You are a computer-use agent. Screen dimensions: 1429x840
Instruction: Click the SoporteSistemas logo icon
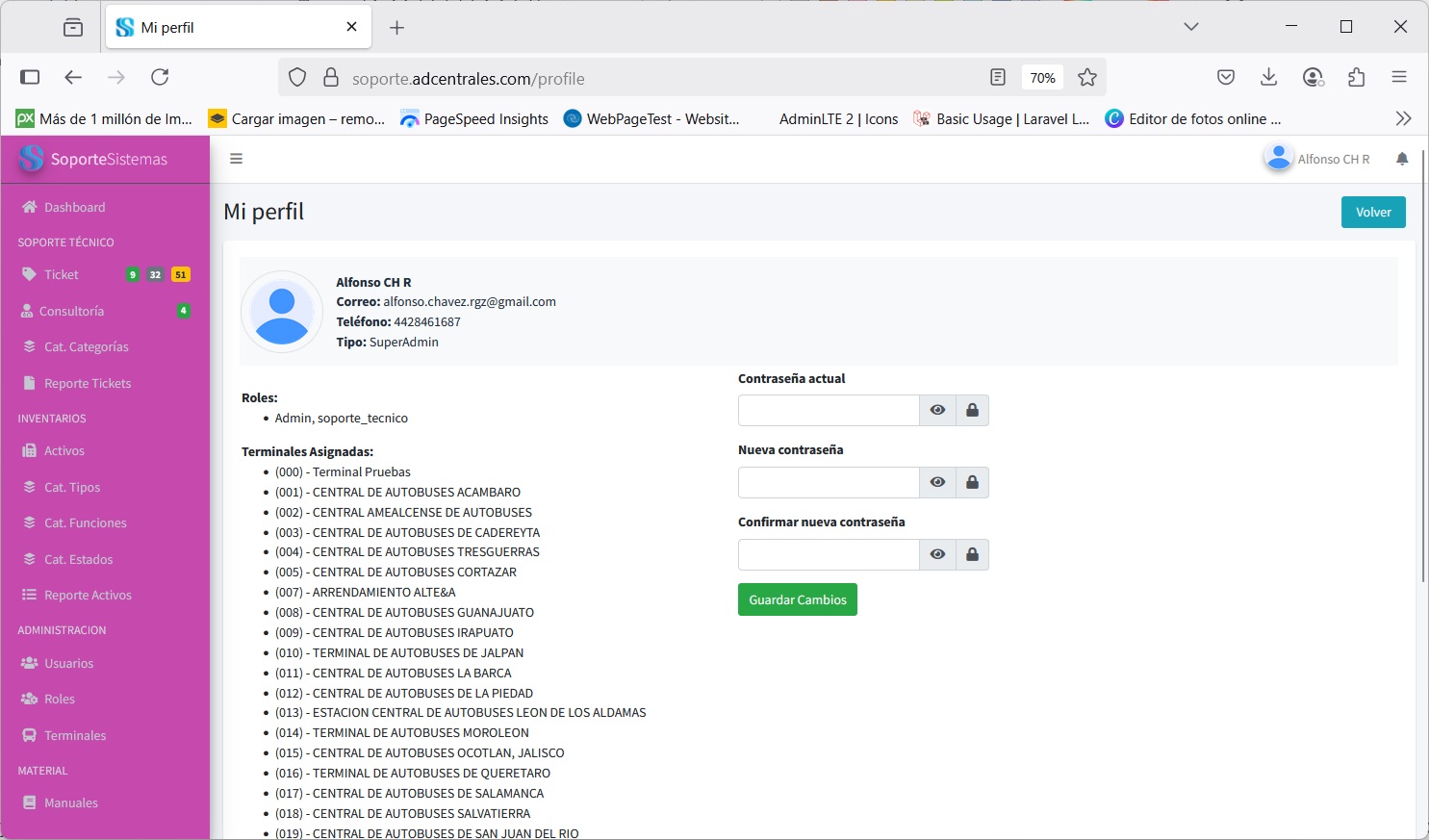[x=32, y=159]
